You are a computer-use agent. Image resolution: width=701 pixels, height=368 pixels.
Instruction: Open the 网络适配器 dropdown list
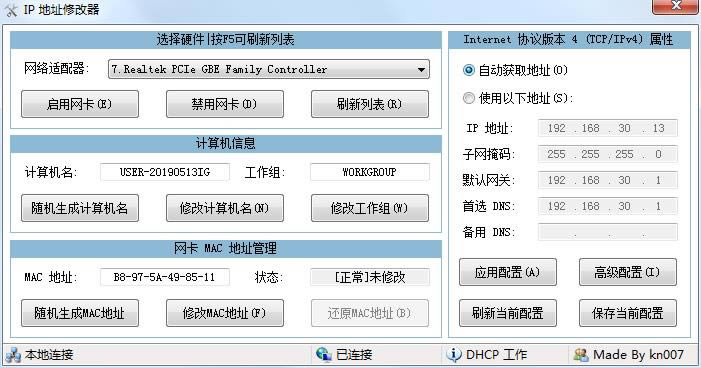click(269, 69)
